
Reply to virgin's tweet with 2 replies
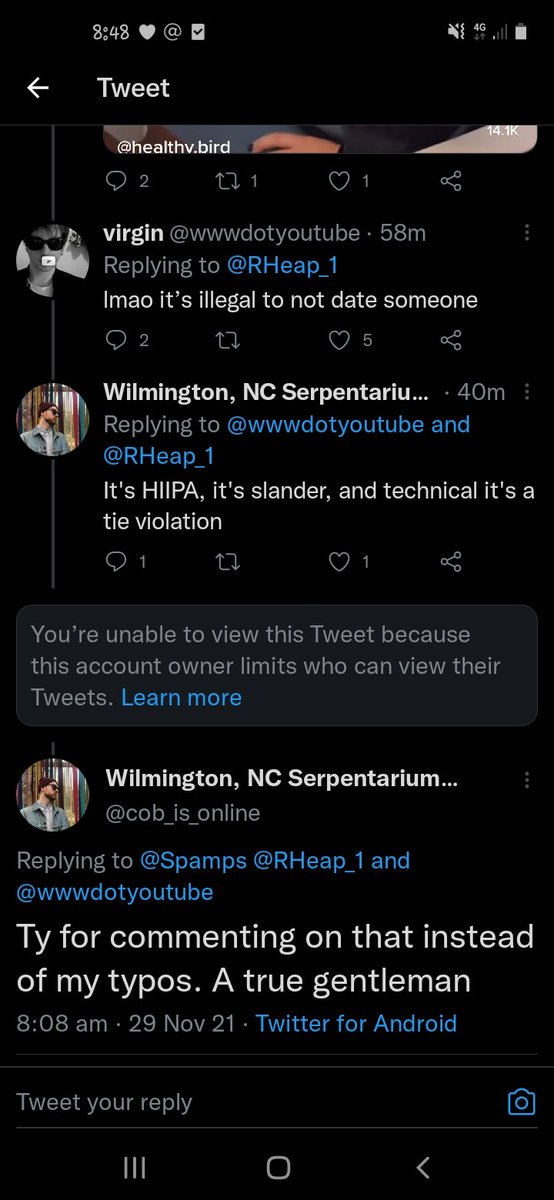116,340
